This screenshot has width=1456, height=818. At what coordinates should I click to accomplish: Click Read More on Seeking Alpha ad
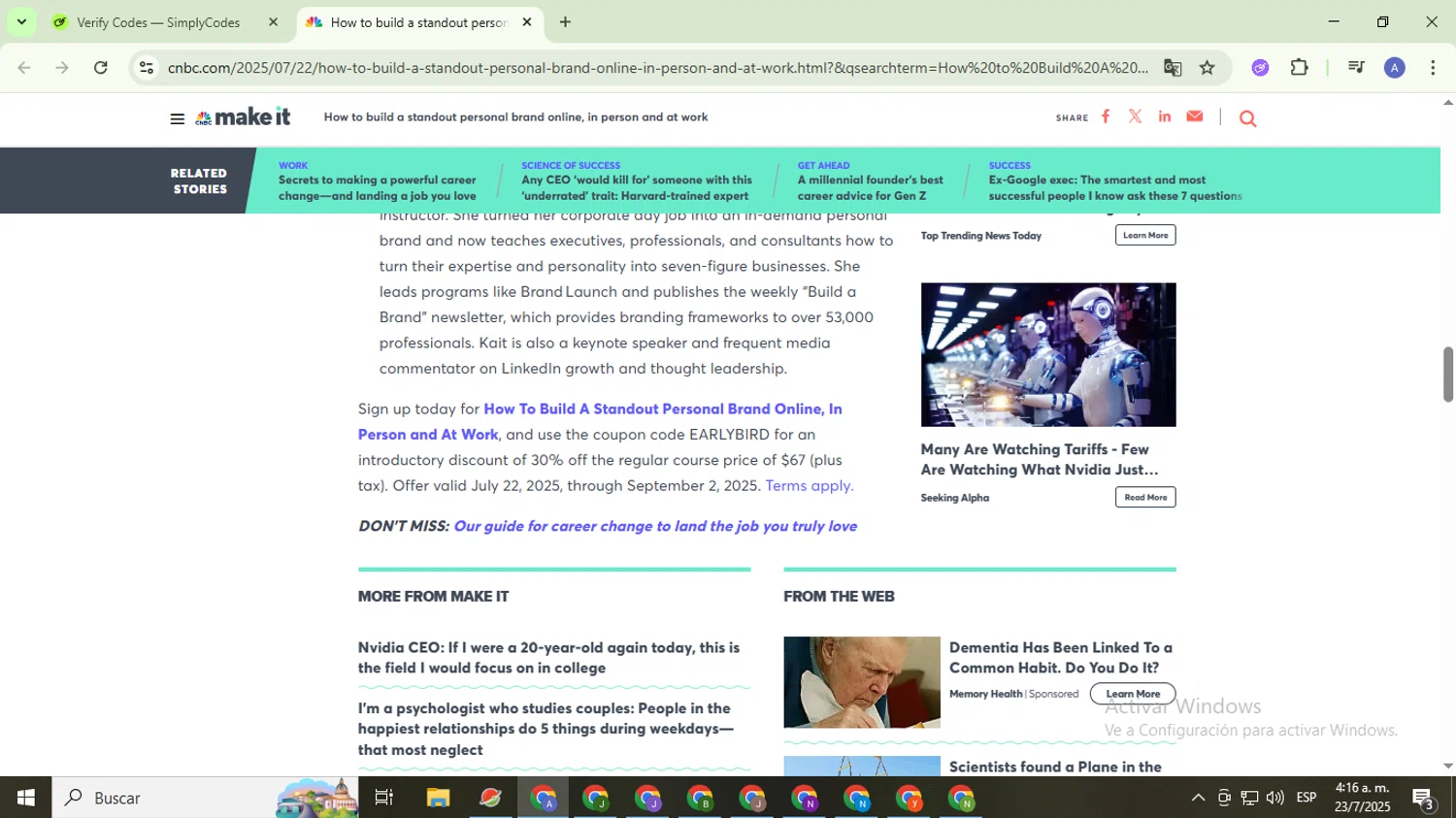[1145, 497]
